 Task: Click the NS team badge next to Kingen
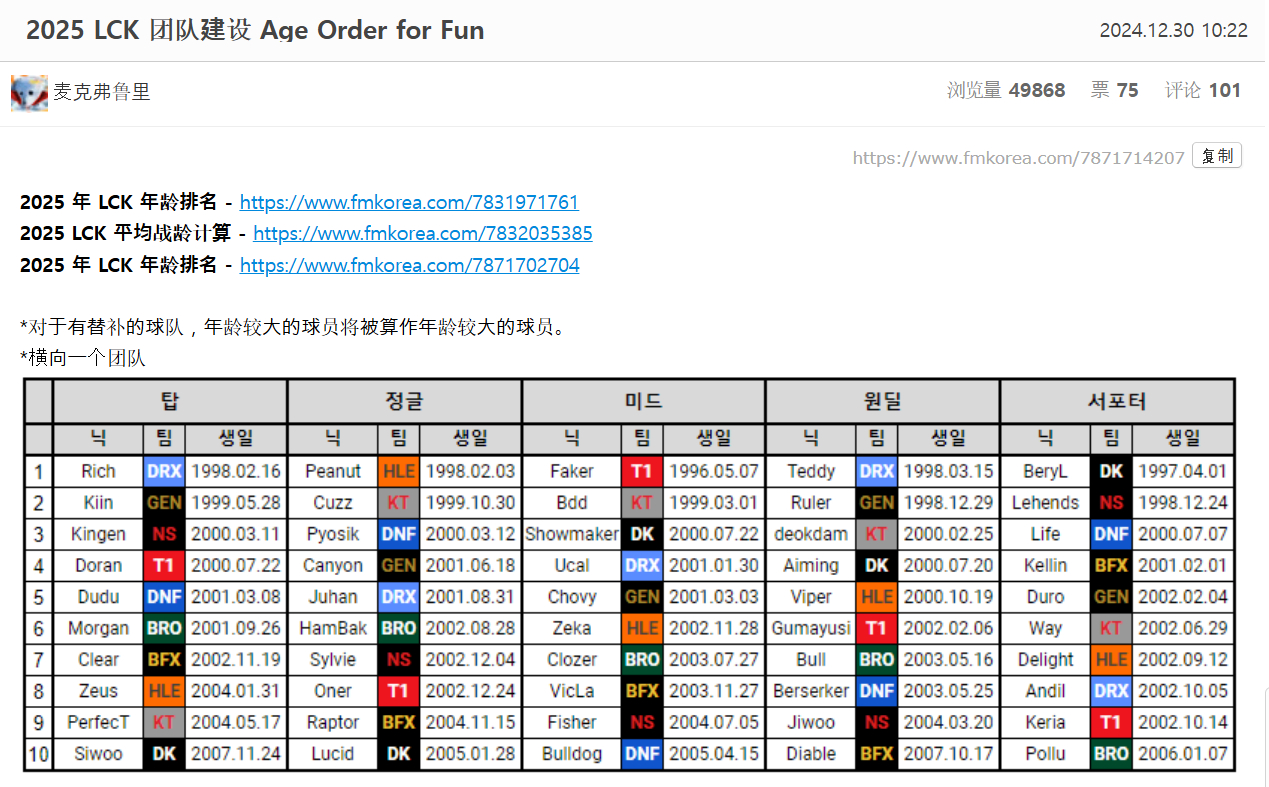164,534
